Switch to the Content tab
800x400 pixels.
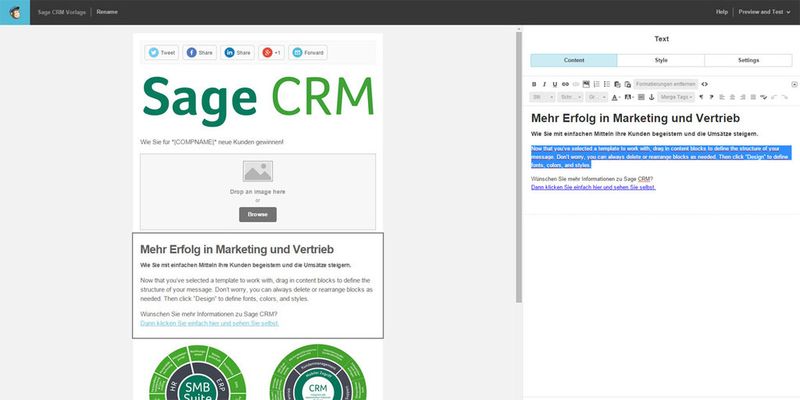574,60
